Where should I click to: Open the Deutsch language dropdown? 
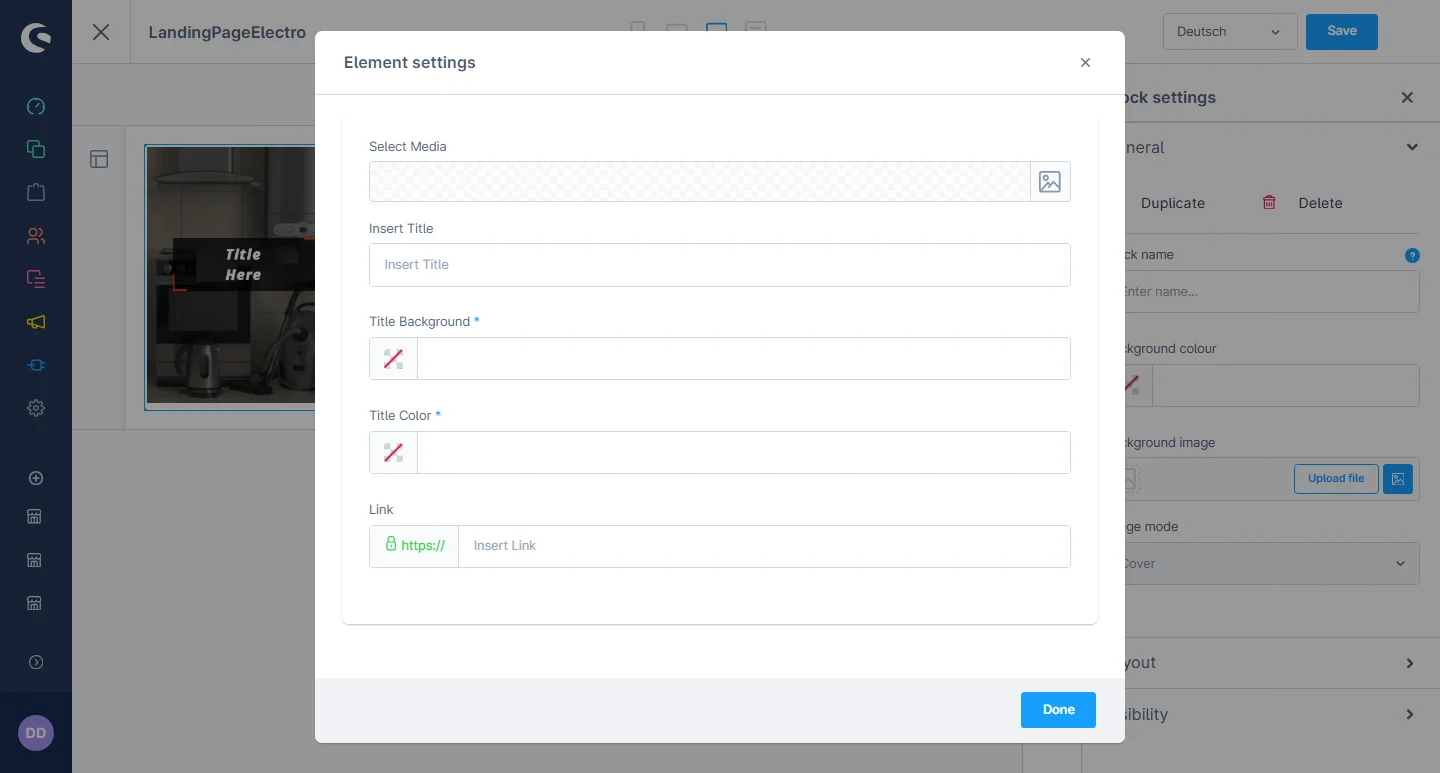(x=1229, y=32)
